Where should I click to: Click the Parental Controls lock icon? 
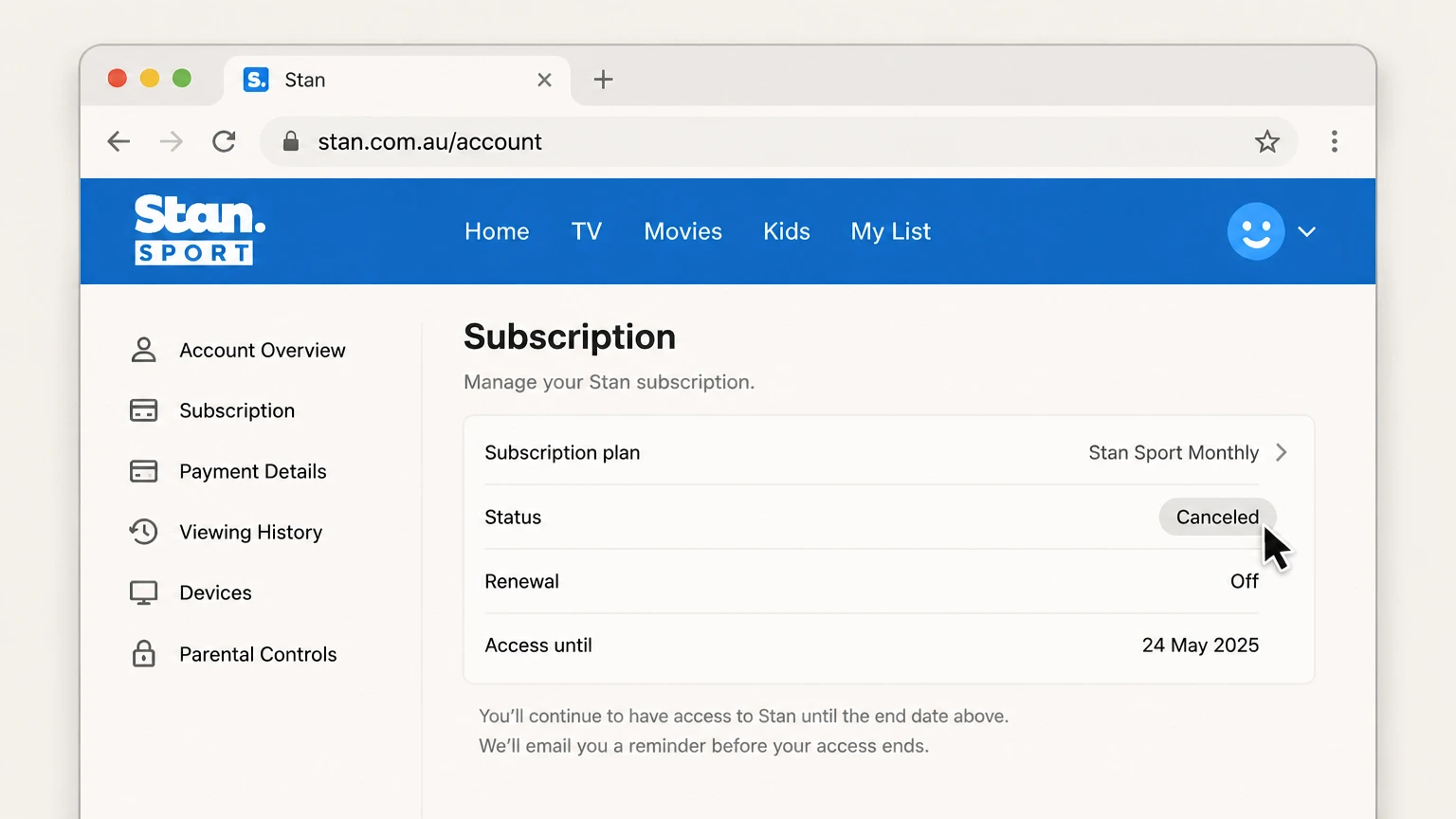(143, 653)
